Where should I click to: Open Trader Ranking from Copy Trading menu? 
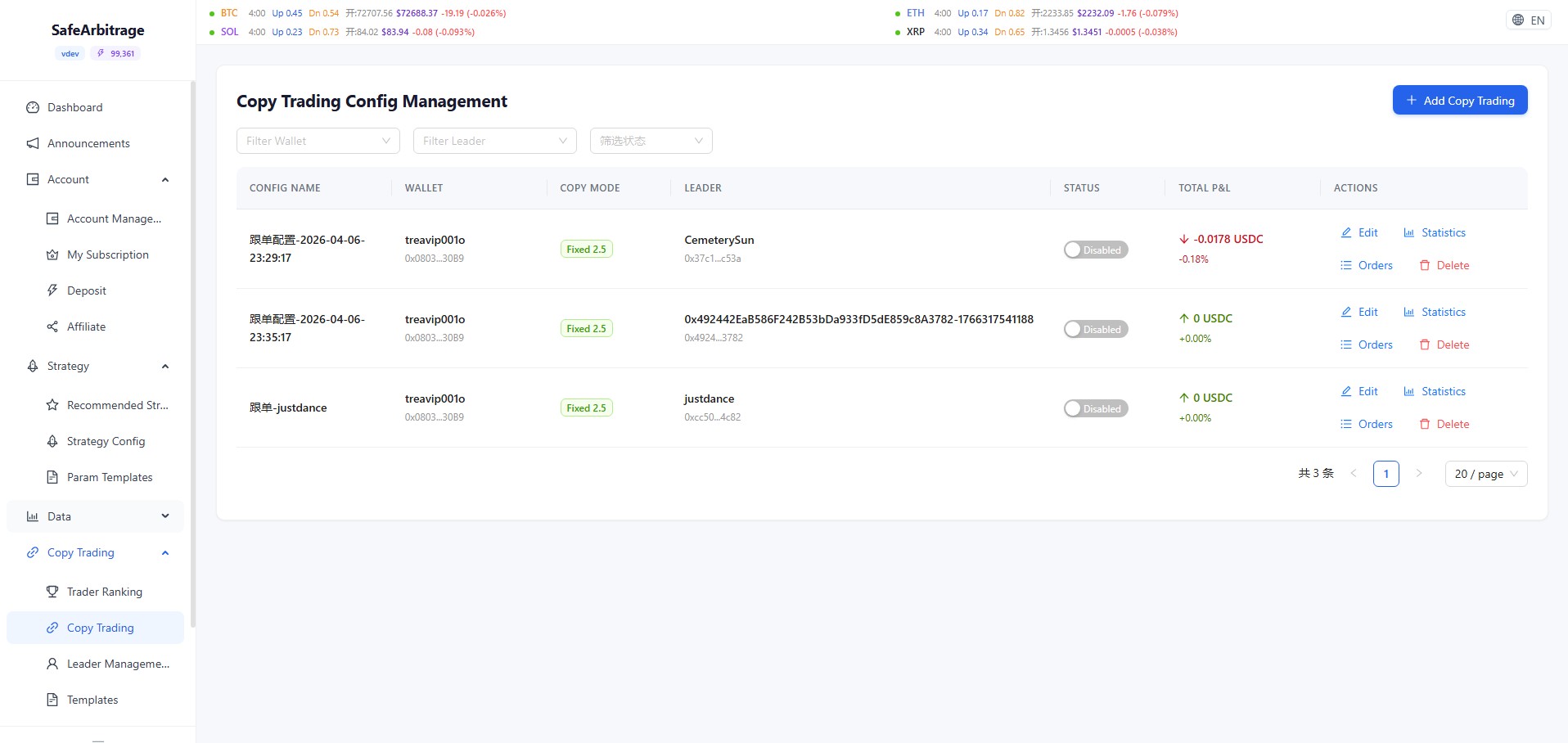106,592
